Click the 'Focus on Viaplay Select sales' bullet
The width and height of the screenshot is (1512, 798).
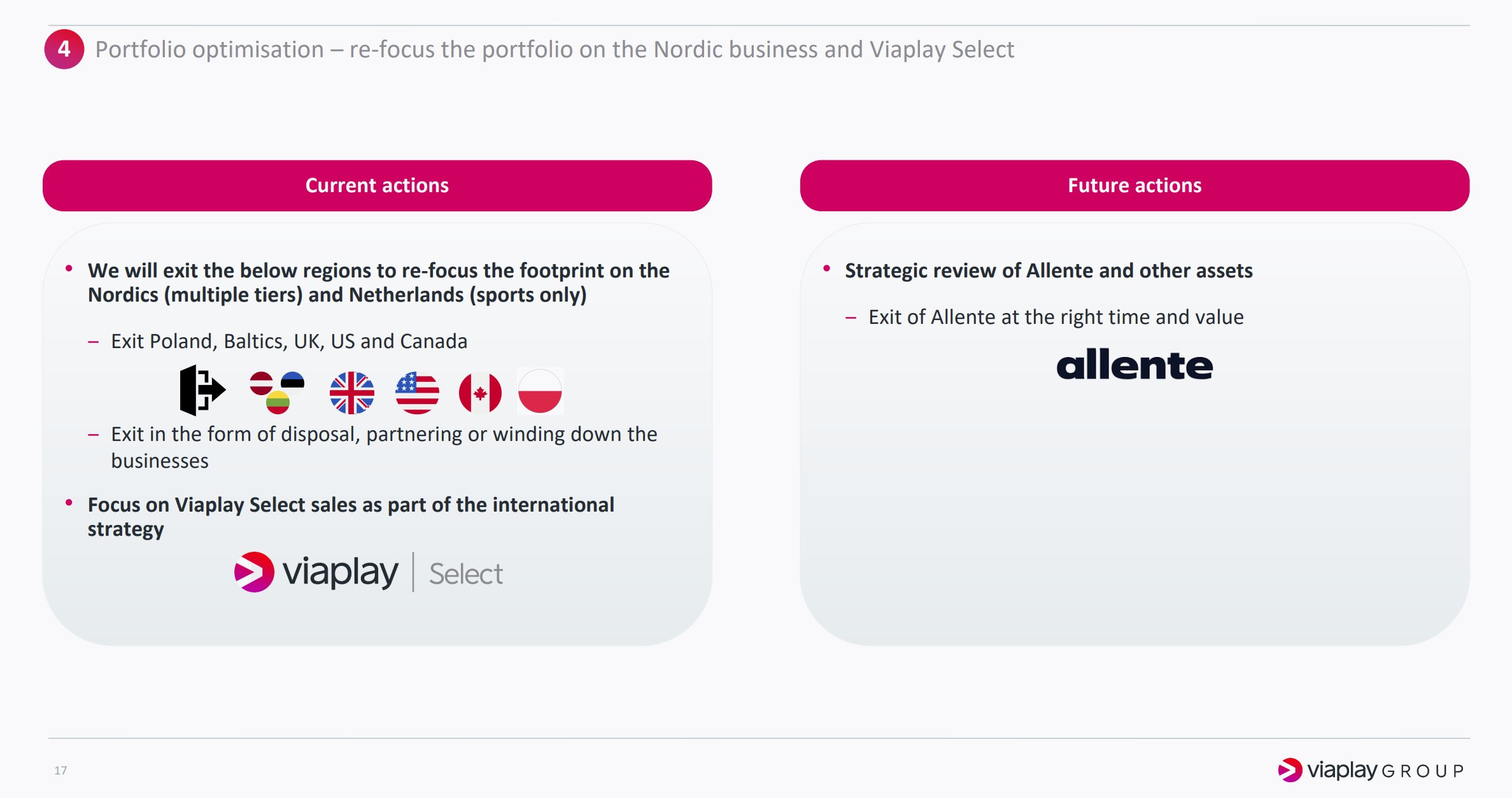351,517
